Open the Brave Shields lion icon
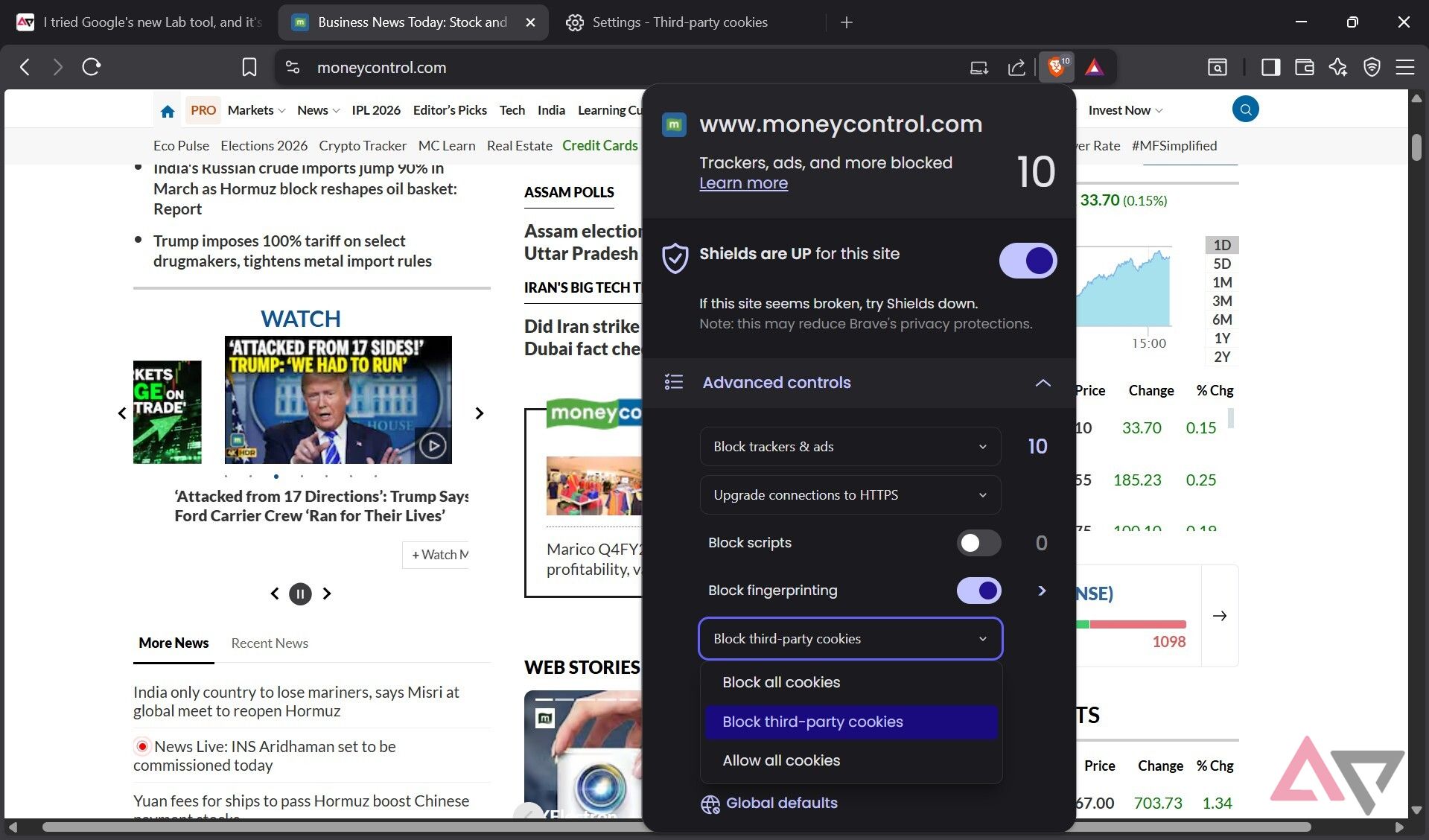The width and height of the screenshot is (1429, 840). tap(1056, 67)
